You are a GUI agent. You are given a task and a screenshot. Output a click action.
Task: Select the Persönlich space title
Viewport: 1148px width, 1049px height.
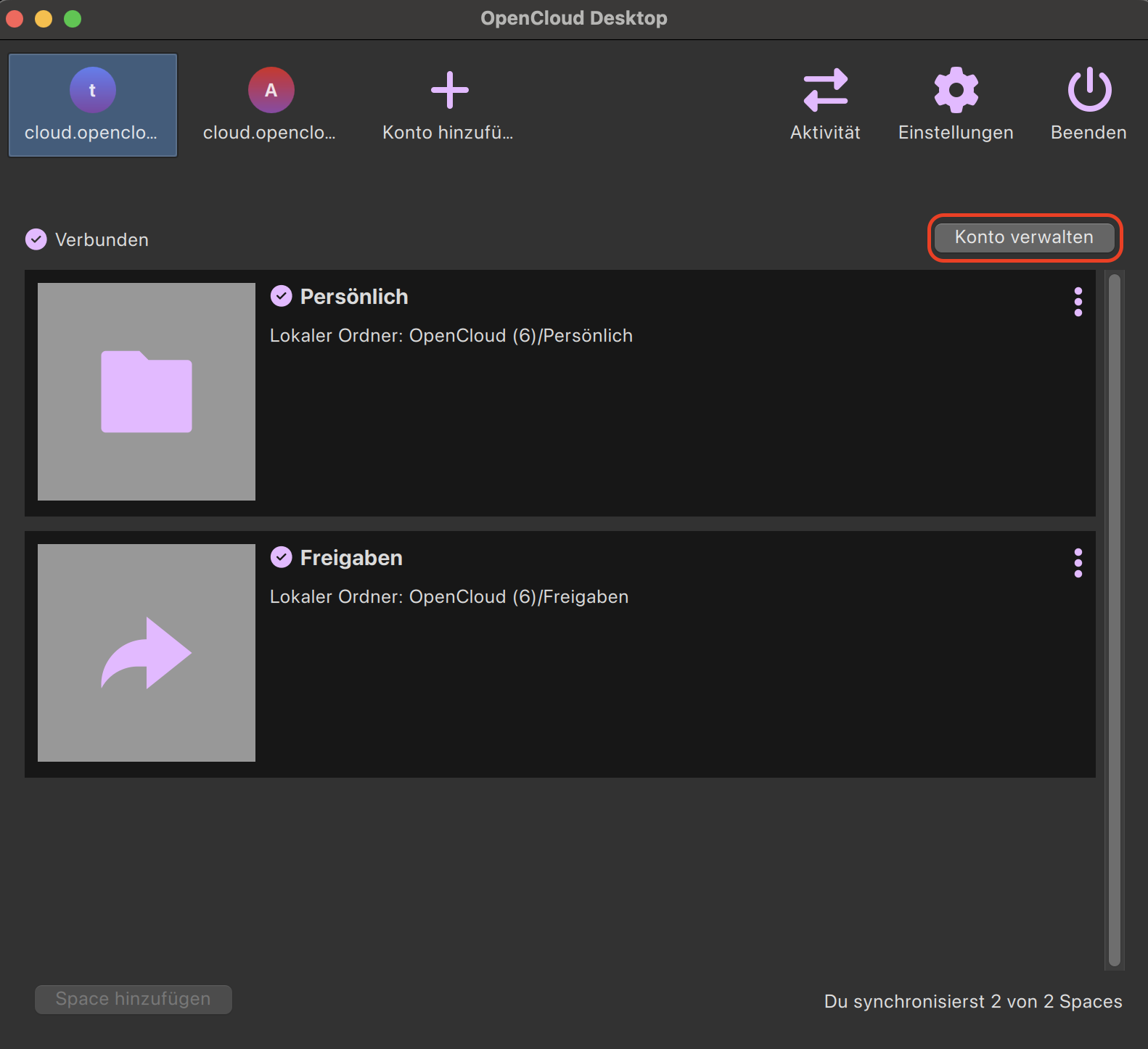tap(354, 297)
